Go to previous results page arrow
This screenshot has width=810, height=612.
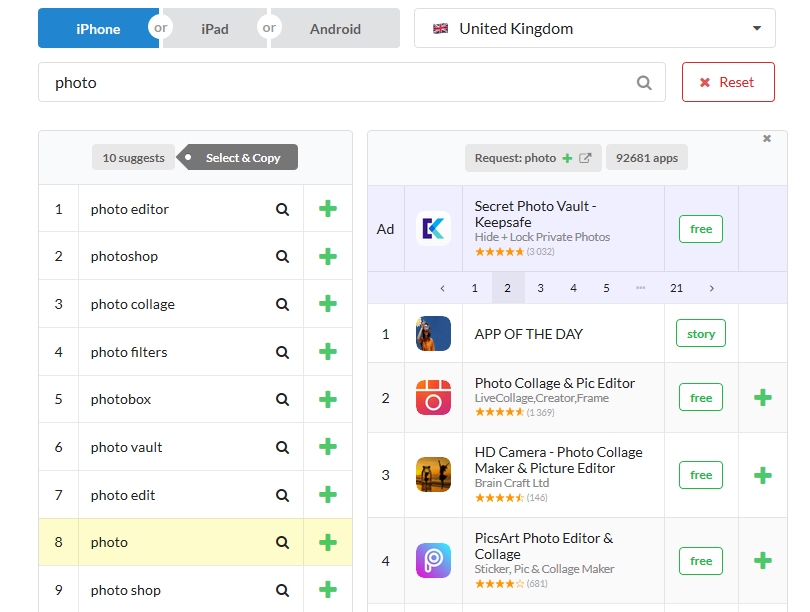coord(442,288)
